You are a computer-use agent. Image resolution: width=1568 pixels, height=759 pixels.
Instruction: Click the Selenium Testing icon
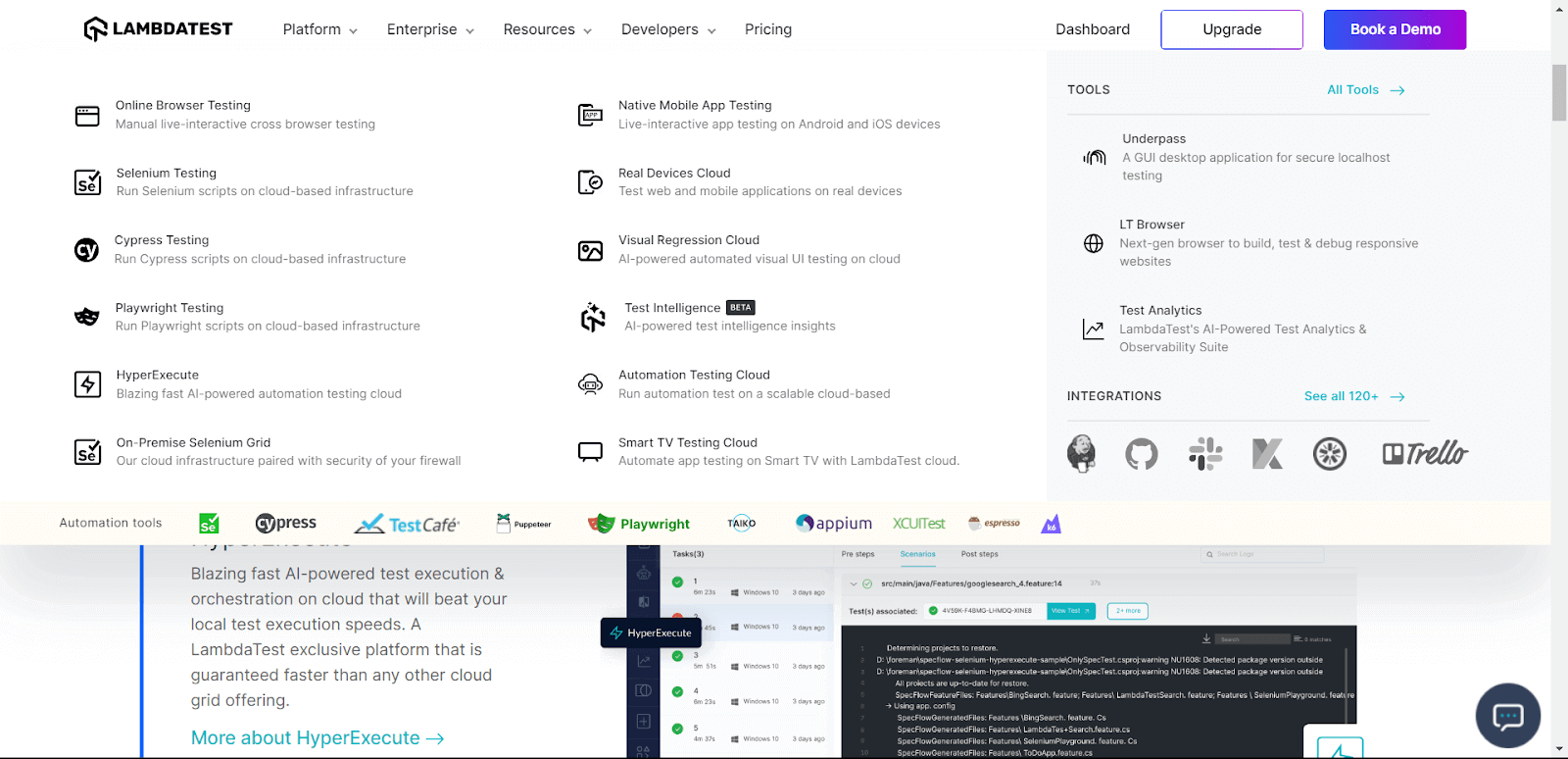pos(87,182)
